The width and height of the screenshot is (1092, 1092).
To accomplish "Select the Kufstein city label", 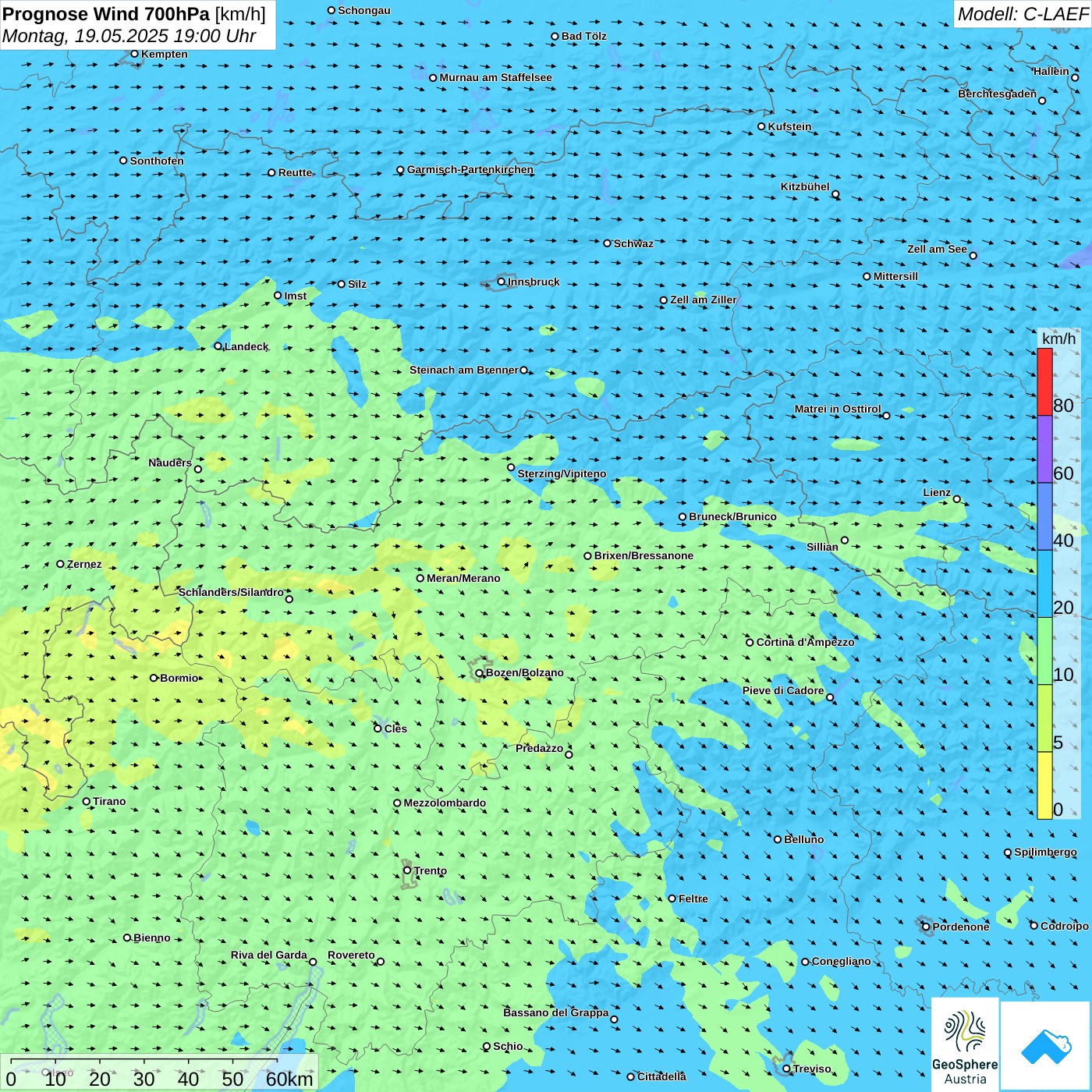I will (789, 126).
